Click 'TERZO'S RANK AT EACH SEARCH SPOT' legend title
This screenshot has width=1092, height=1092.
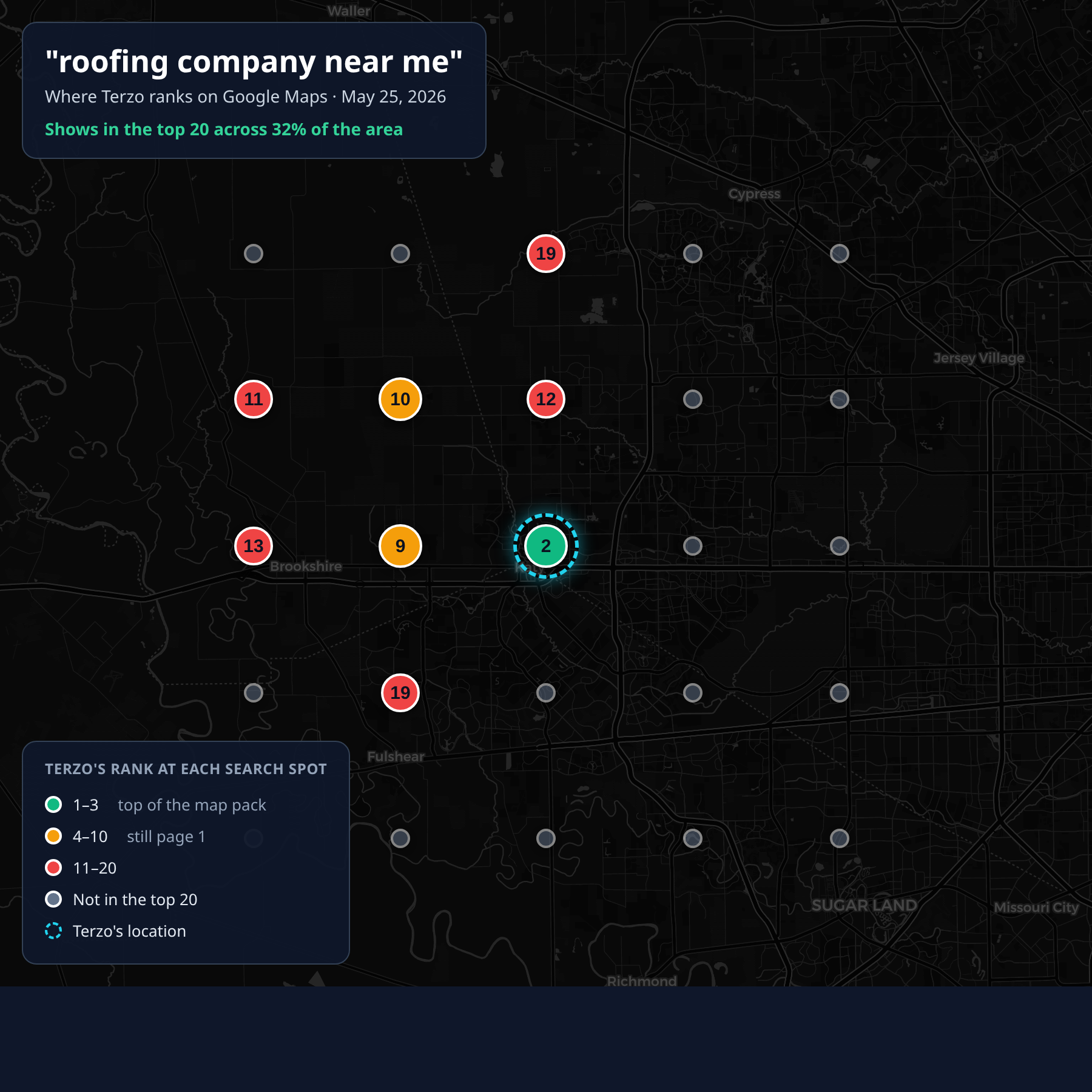click(186, 769)
